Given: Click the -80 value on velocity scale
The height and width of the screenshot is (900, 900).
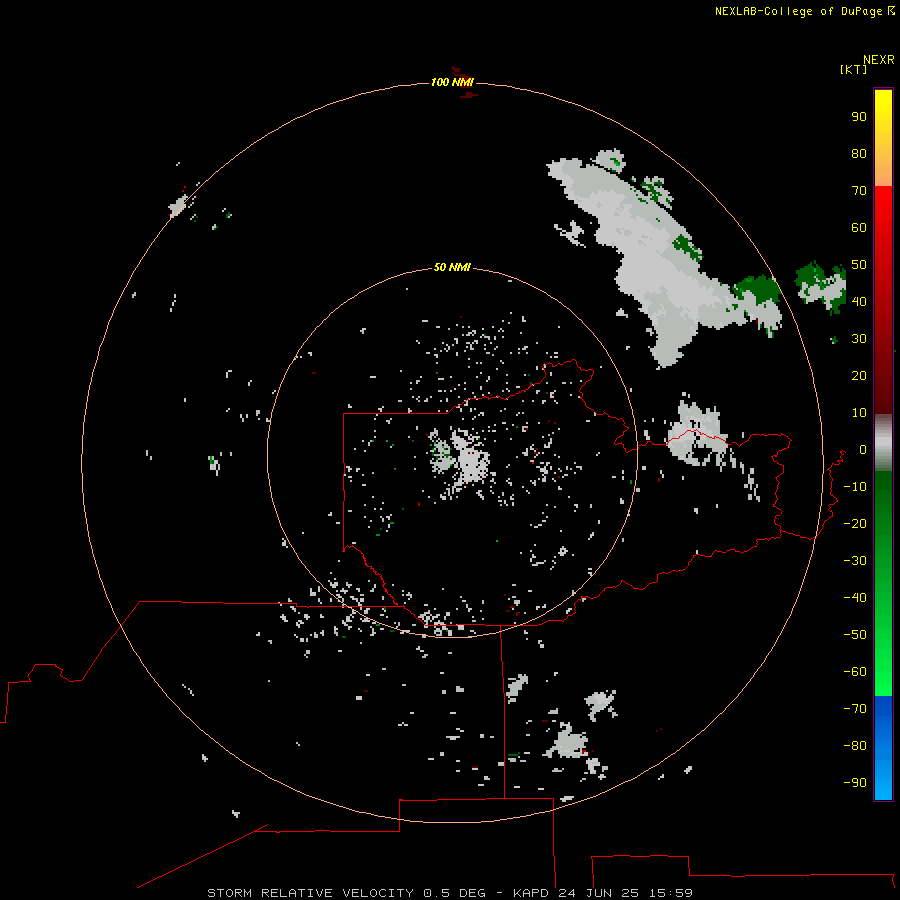Looking at the screenshot, I should (x=855, y=746).
